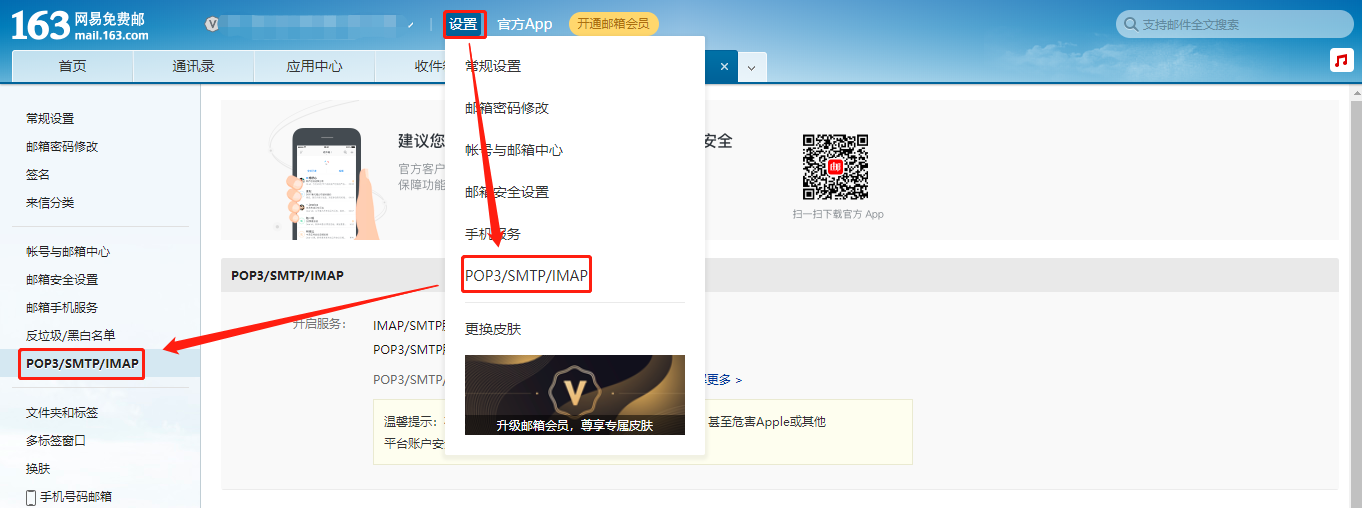
Task: Switch to the 应用中心 tab
Action: tap(314, 66)
